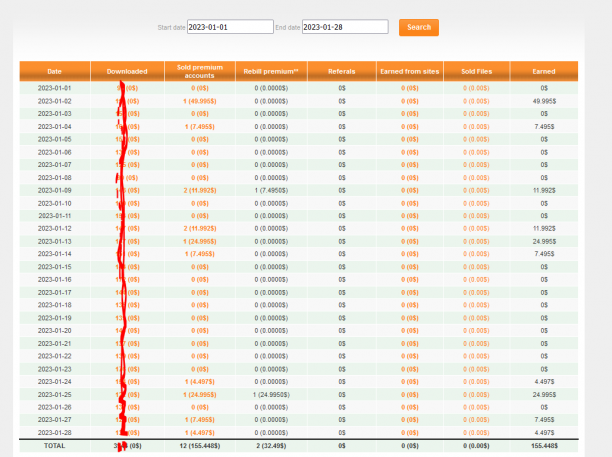Click total sold premium 12 (155.448$)
This screenshot has height=457, width=612.
click(200, 446)
